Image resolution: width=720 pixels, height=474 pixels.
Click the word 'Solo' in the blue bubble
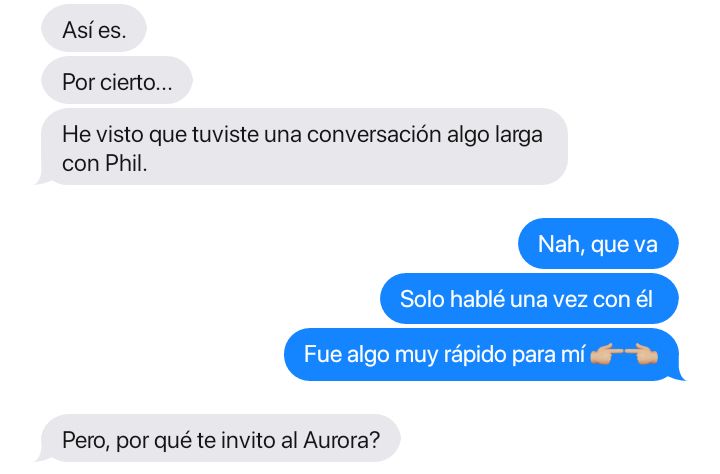(x=421, y=299)
